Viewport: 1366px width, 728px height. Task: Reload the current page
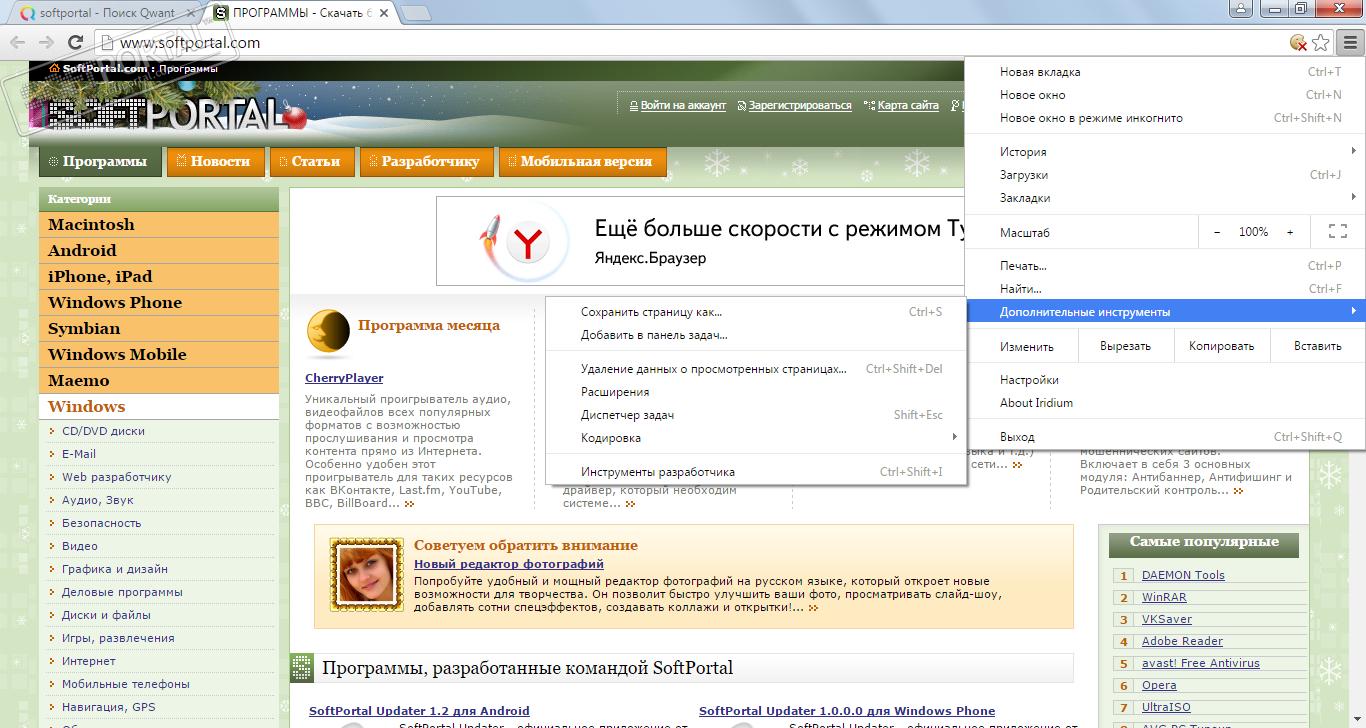tap(75, 42)
